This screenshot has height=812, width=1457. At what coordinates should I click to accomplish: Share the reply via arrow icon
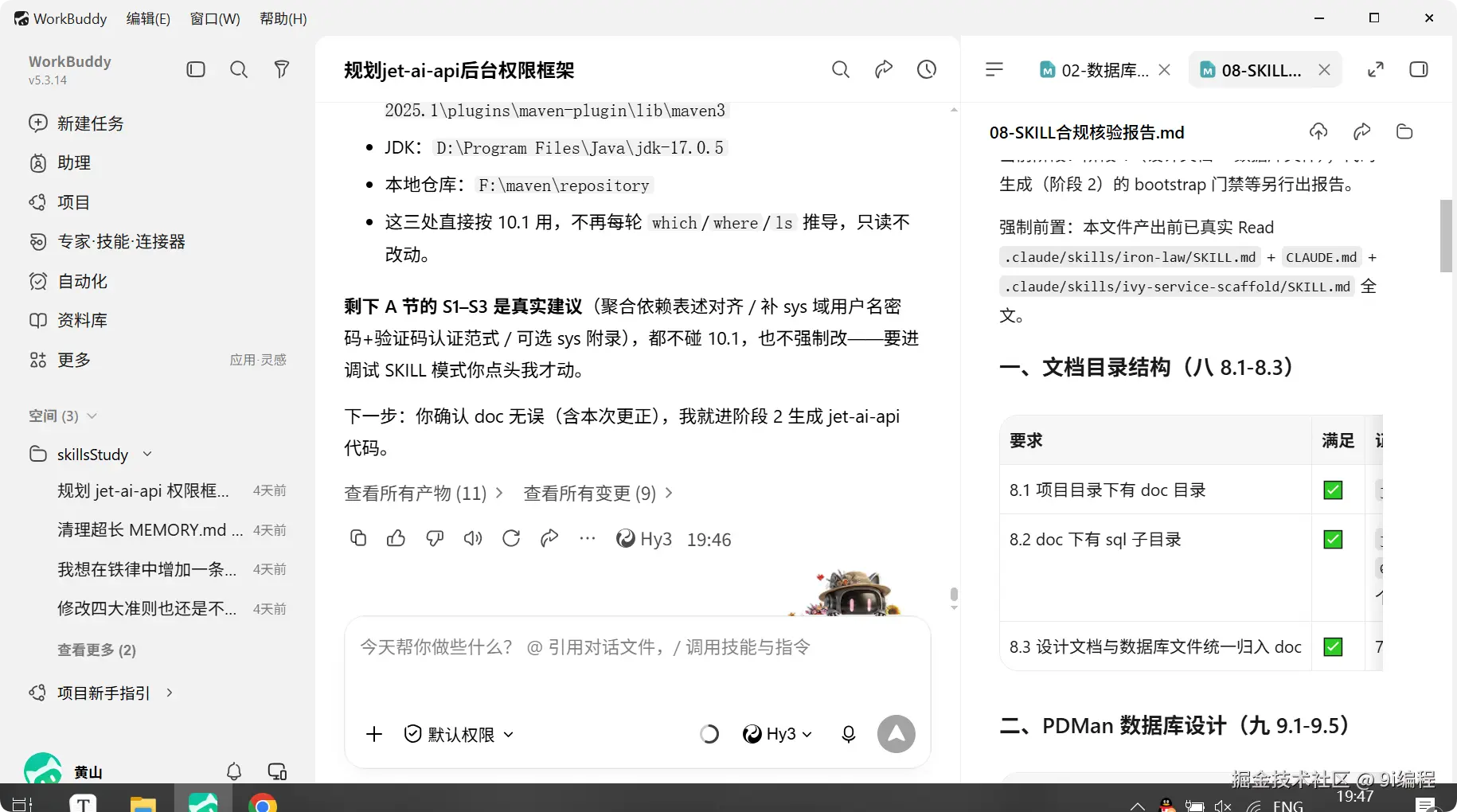pos(549,539)
